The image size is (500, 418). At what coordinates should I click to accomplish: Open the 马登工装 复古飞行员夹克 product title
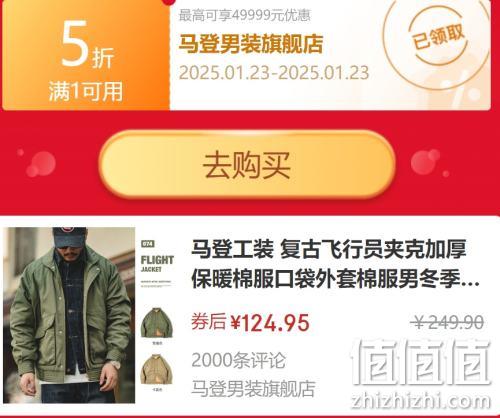click(x=335, y=264)
